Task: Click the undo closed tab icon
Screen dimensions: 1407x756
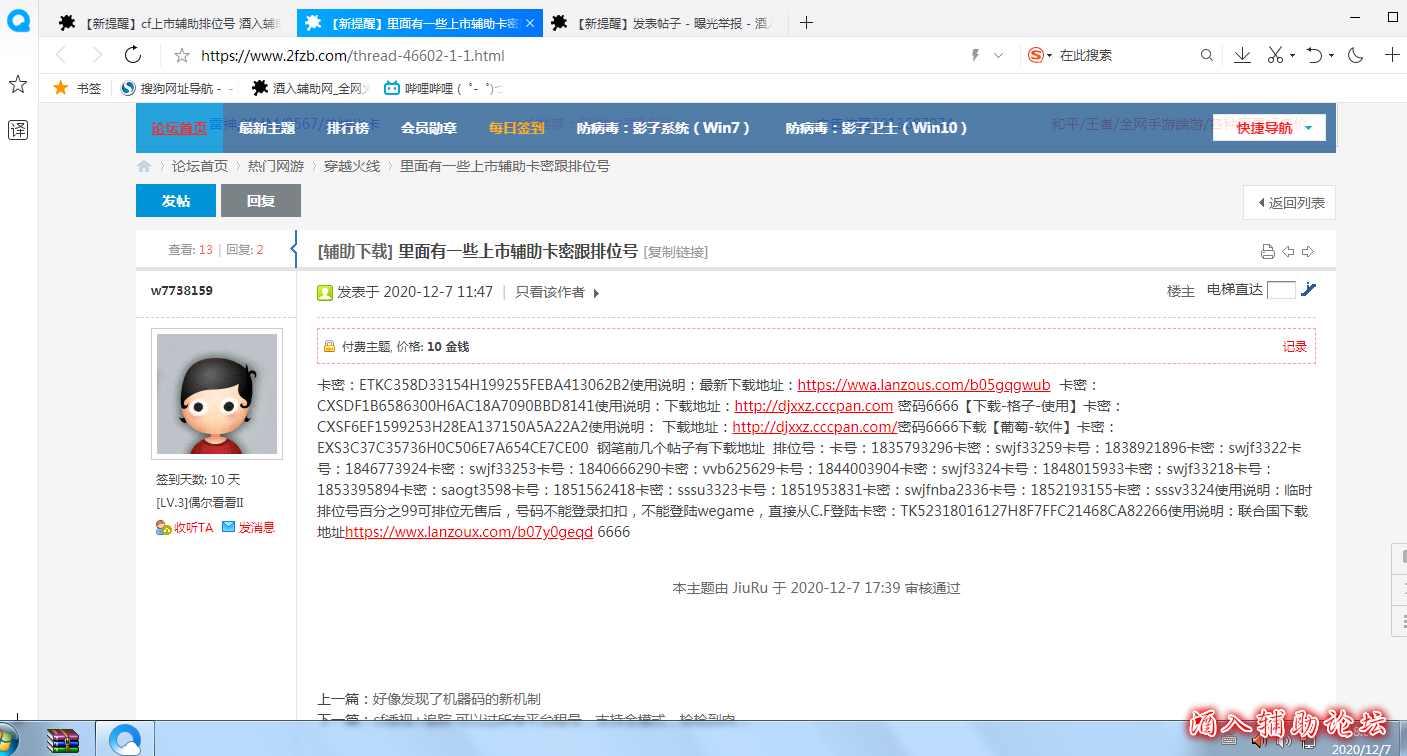Action: pyautogui.click(x=1315, y=55)
